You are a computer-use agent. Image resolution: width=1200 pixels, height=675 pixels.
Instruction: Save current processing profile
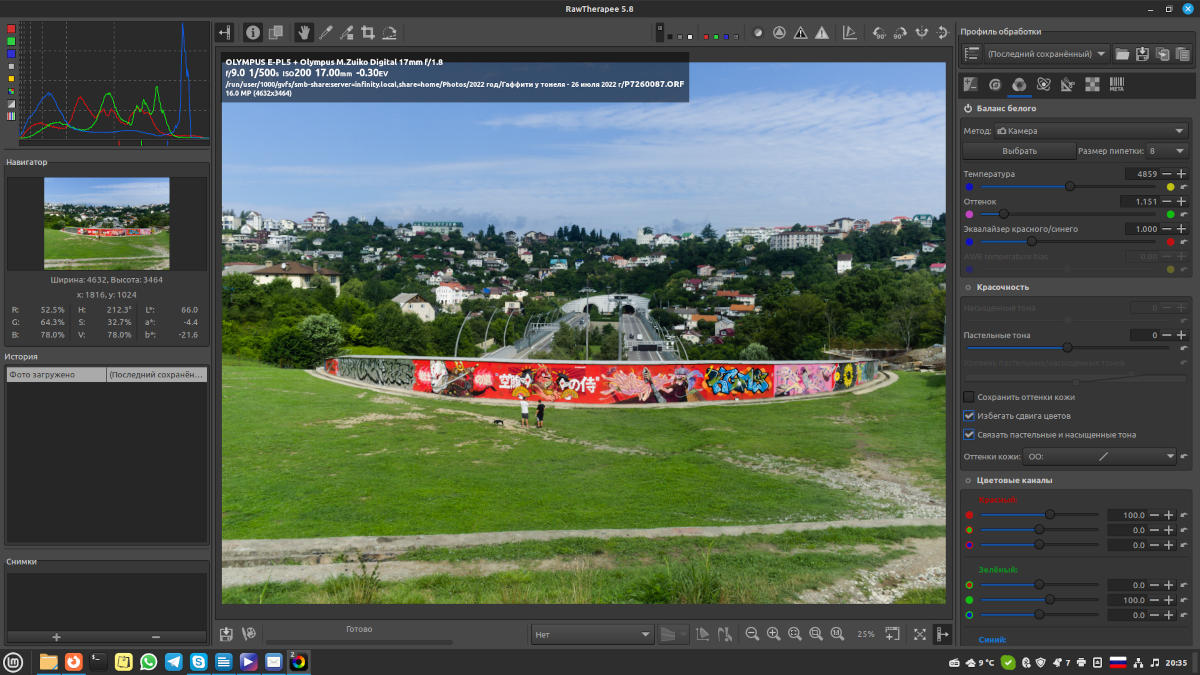(x=1142, y=54)
